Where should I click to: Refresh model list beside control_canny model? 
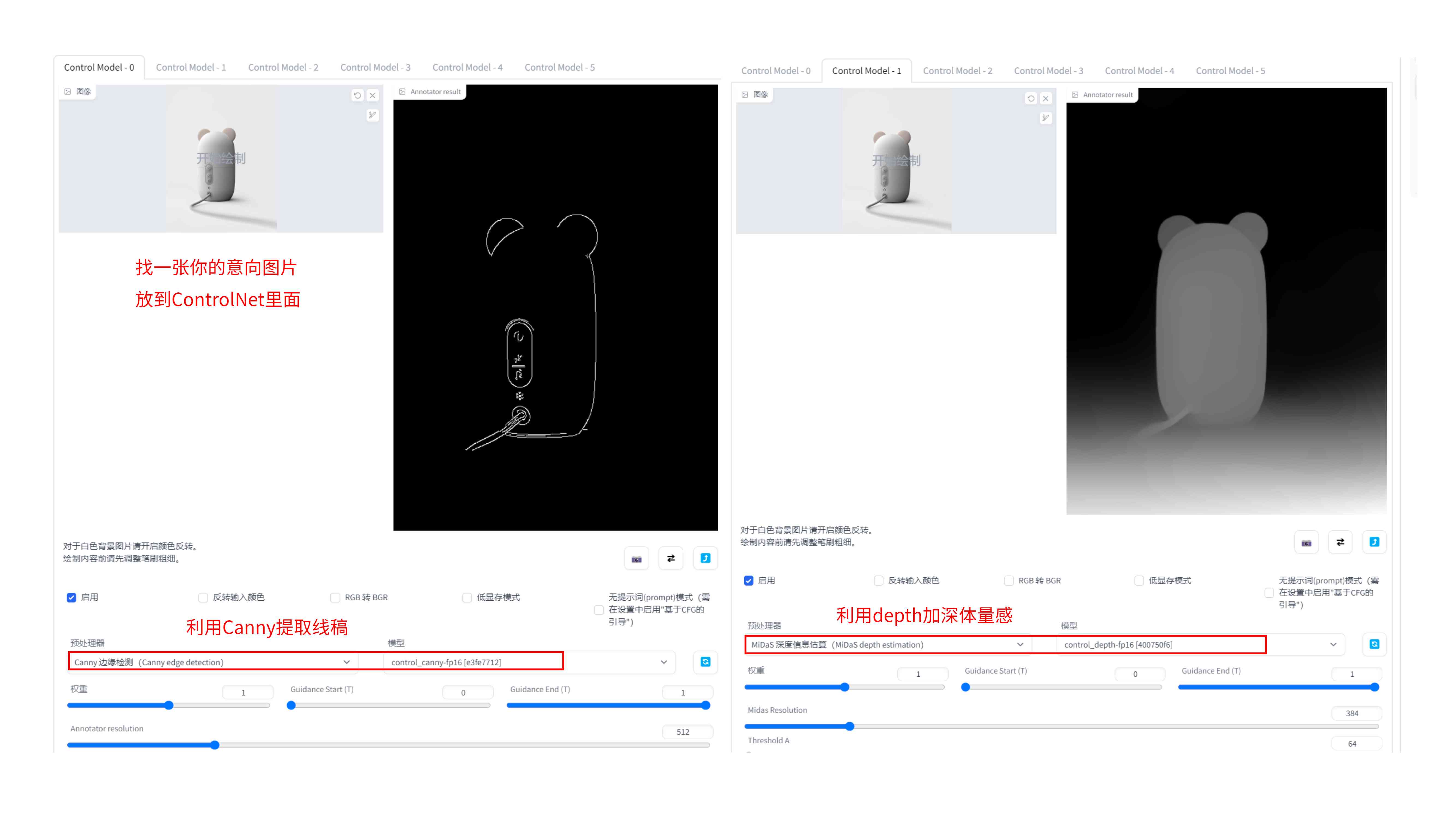coord(705,662)
